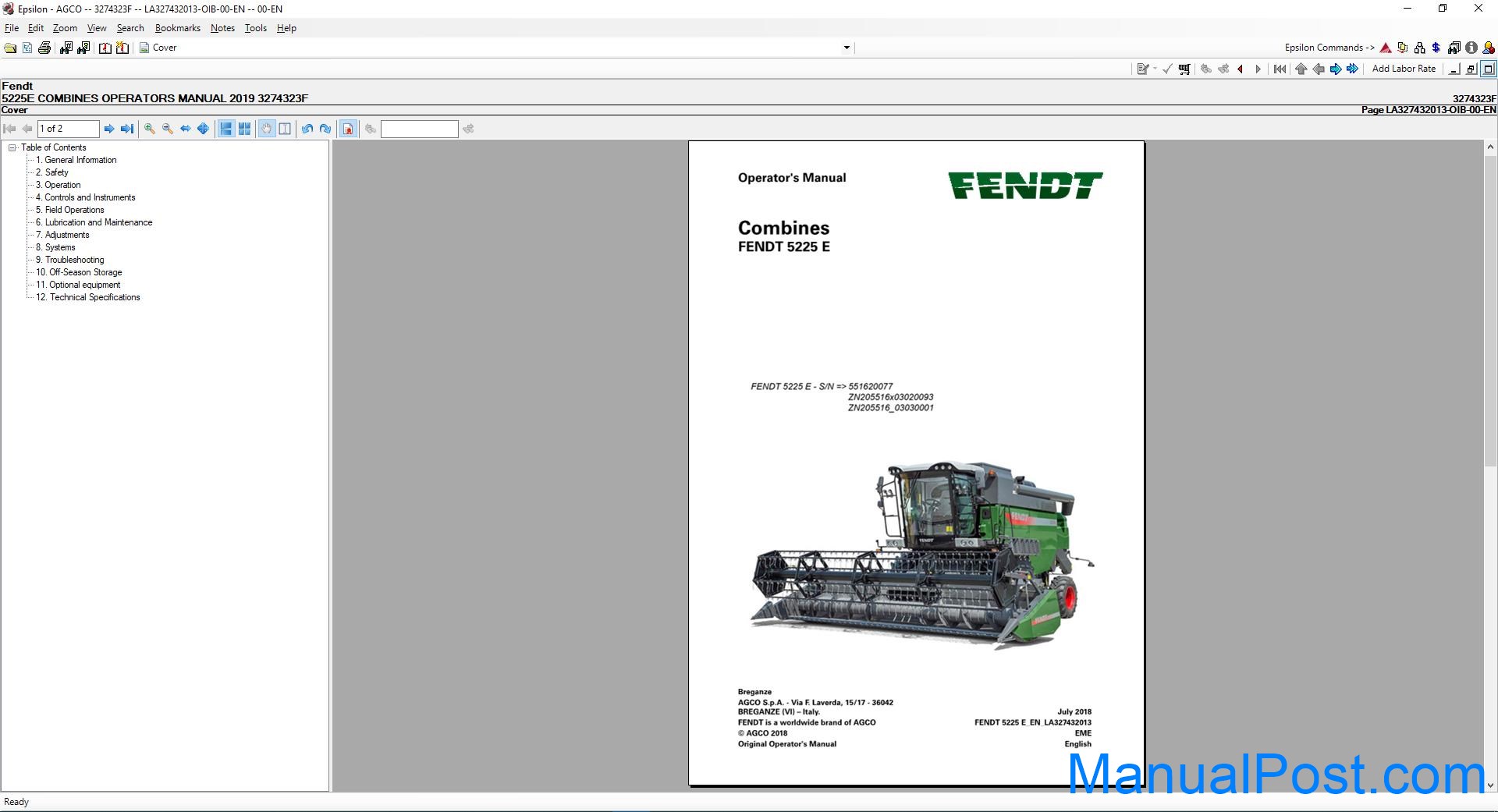Click the inner pane restore button
Screen dimensions: 1498x812
(1471, 69)
